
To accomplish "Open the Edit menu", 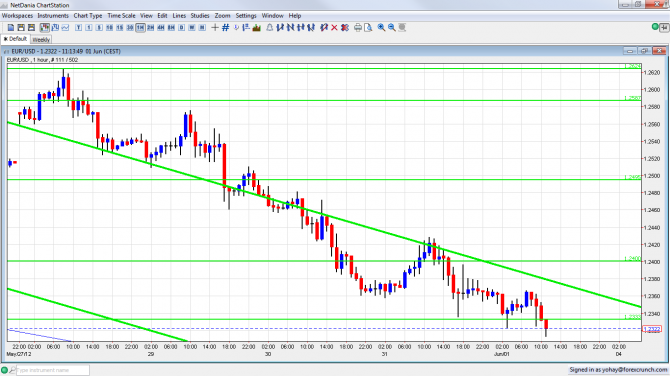I will pos(162,16).
